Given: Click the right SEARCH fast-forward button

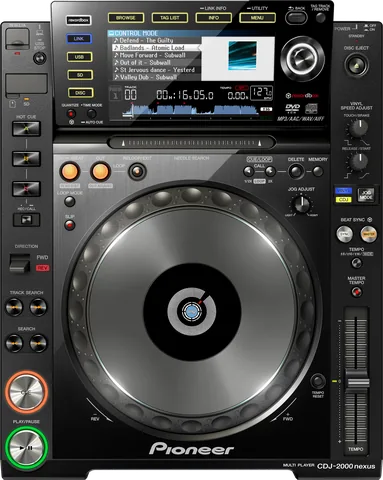Looking at the screenshot, I should coord(38,343).
